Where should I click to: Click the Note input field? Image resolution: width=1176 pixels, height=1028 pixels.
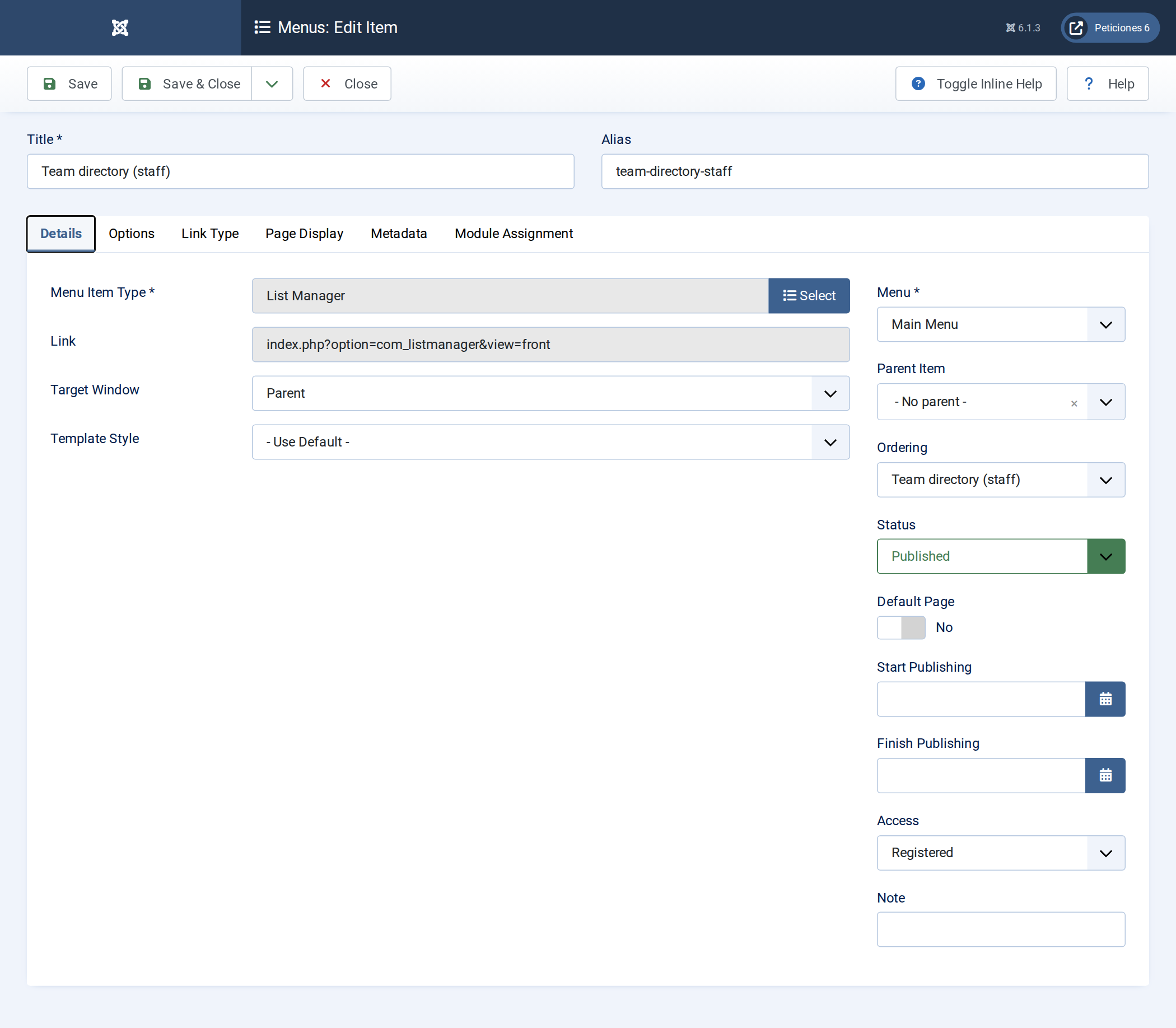(1001, 929)
